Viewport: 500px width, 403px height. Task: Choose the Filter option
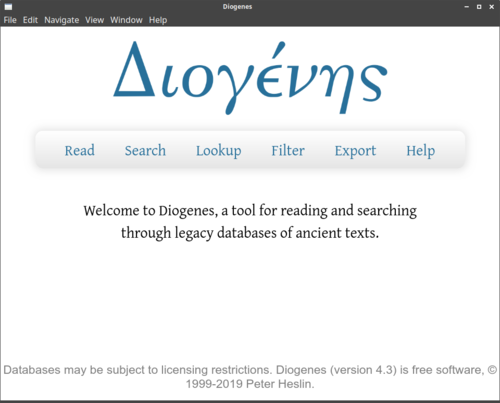pyautogui.click(x=288, y=150)
